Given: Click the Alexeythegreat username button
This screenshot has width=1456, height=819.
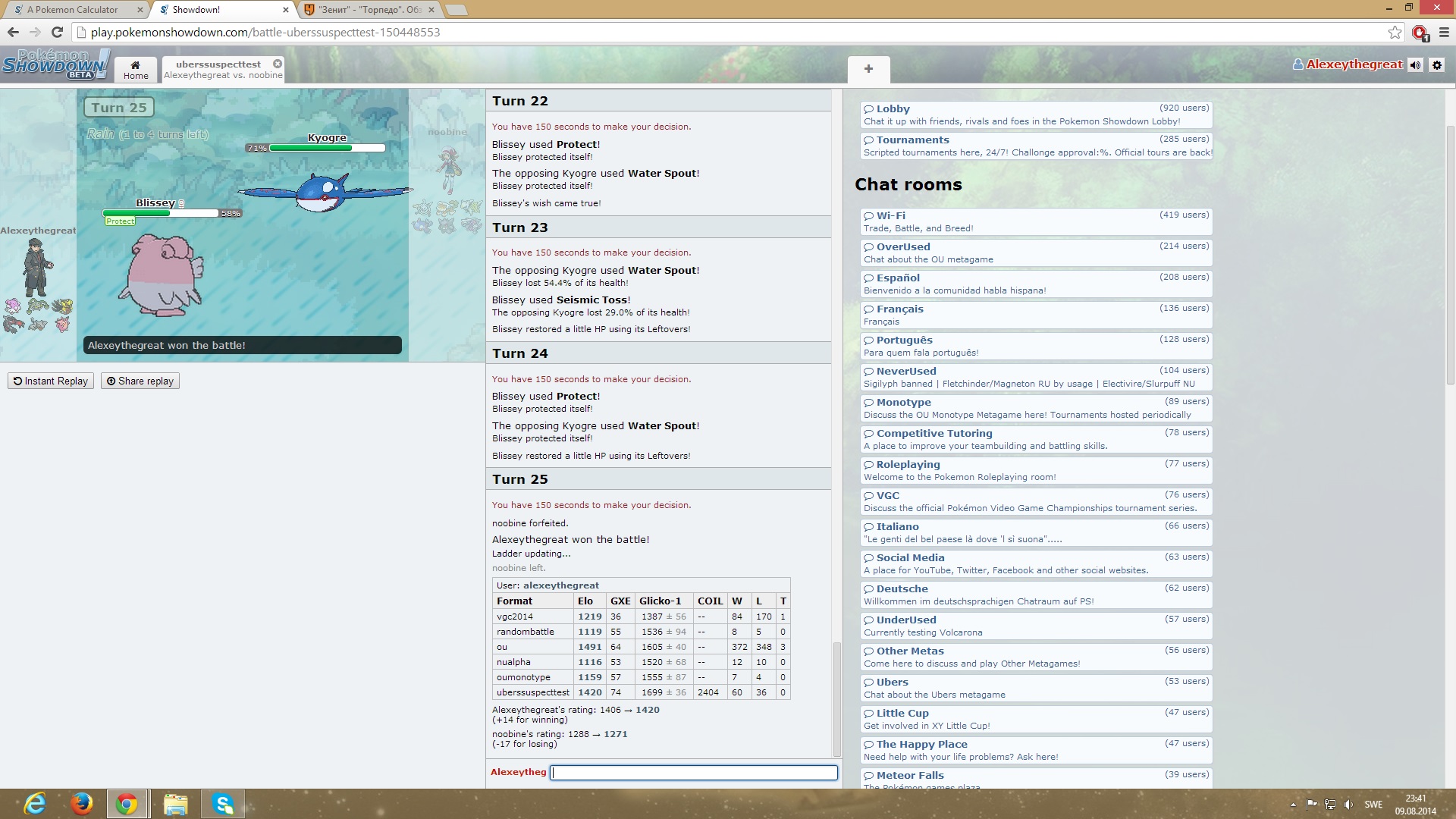Looking at the screenshot, I should point(1348,64).
